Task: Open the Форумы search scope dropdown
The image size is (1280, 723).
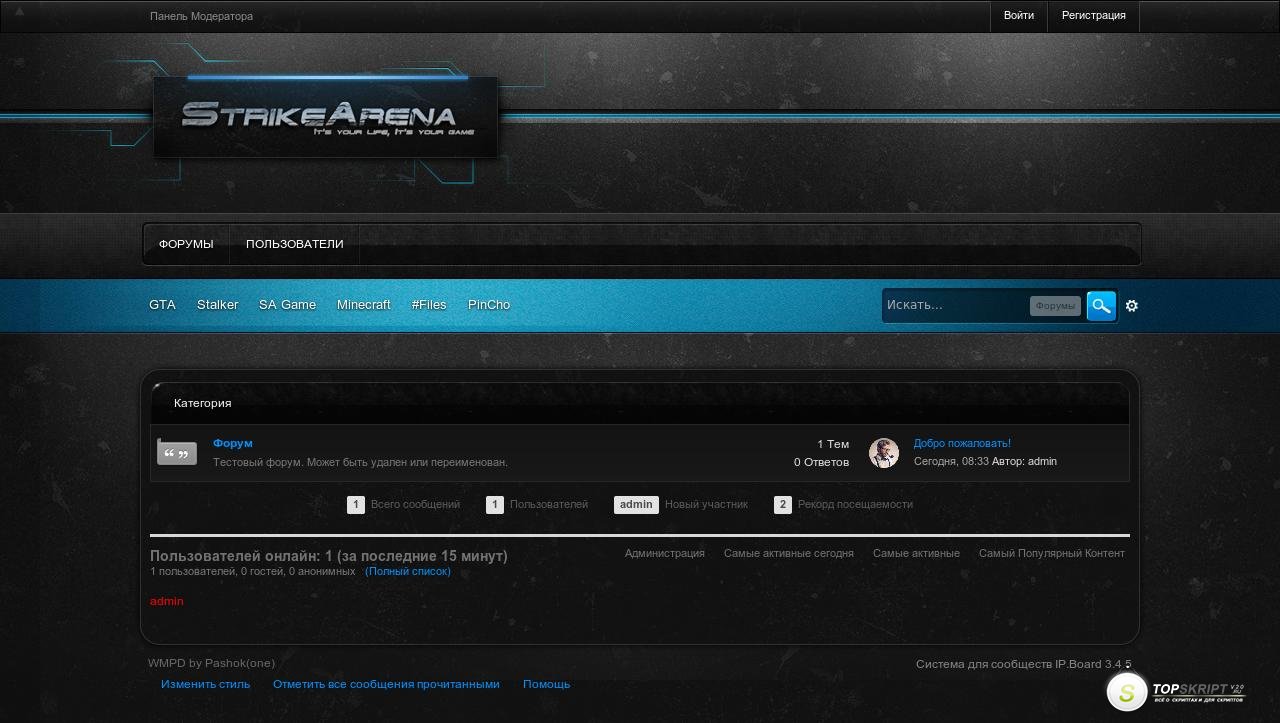Action: (1055, 306)
